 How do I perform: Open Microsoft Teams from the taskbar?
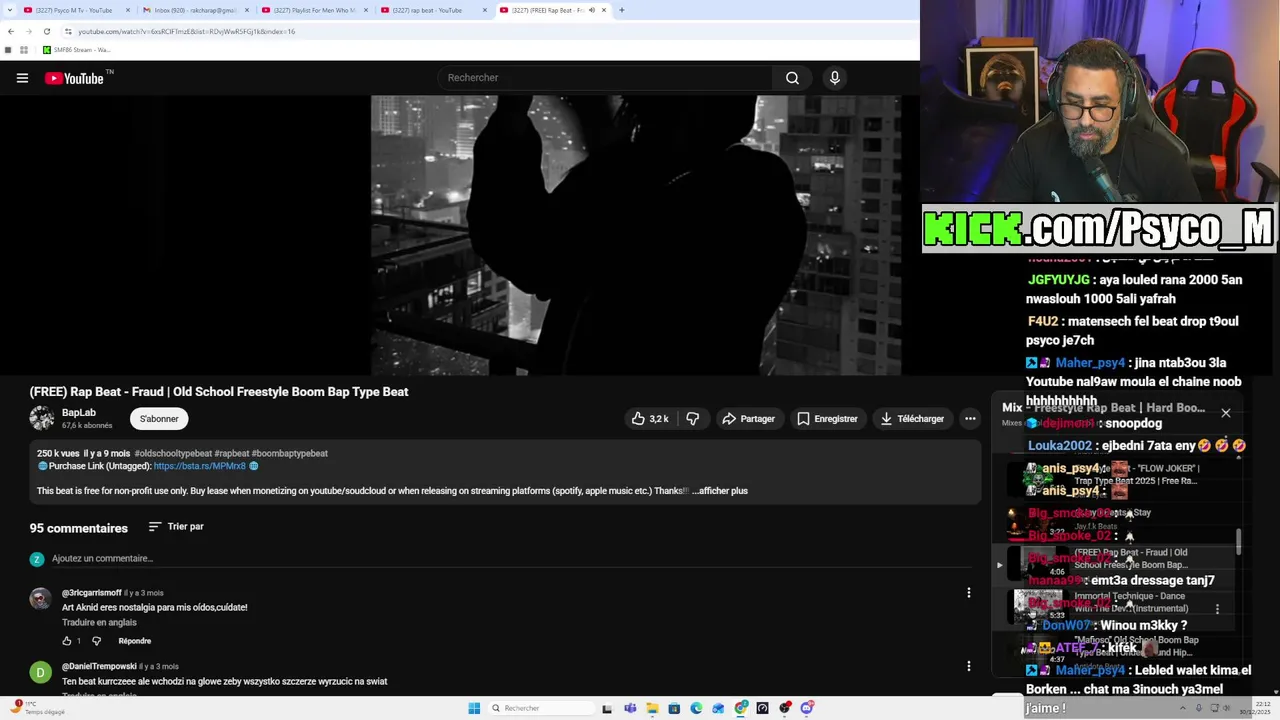(630, 708)
